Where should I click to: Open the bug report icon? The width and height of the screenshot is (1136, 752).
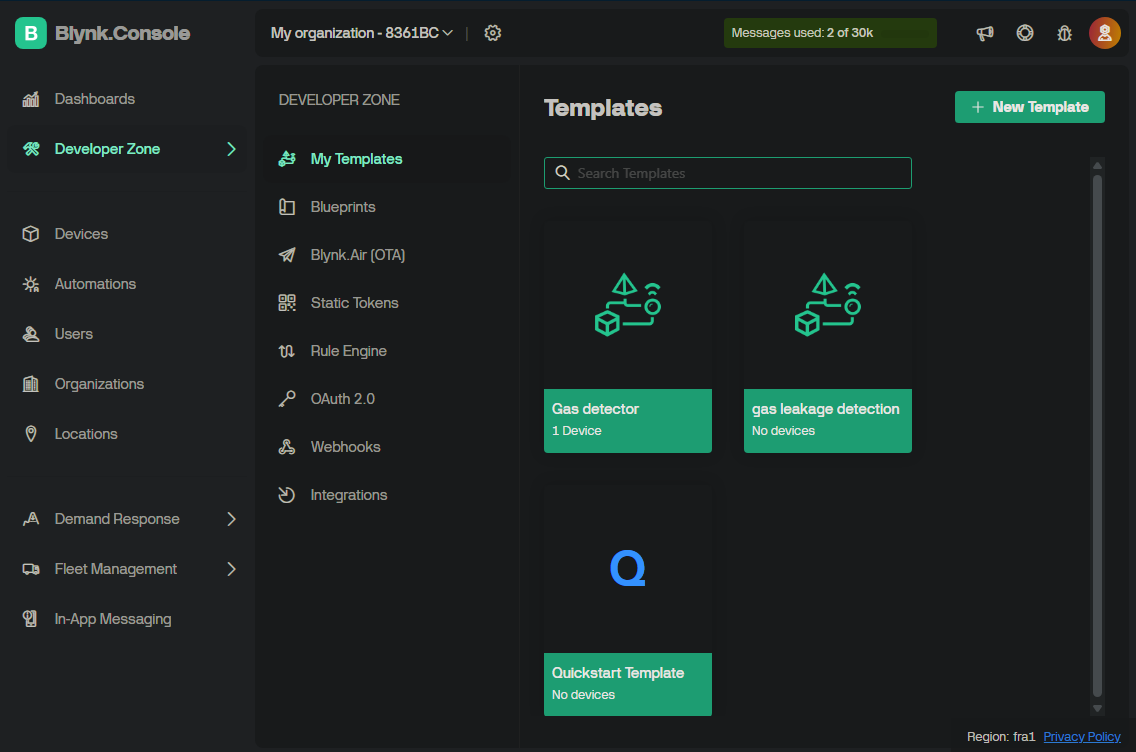click(x=1064, y=33)
